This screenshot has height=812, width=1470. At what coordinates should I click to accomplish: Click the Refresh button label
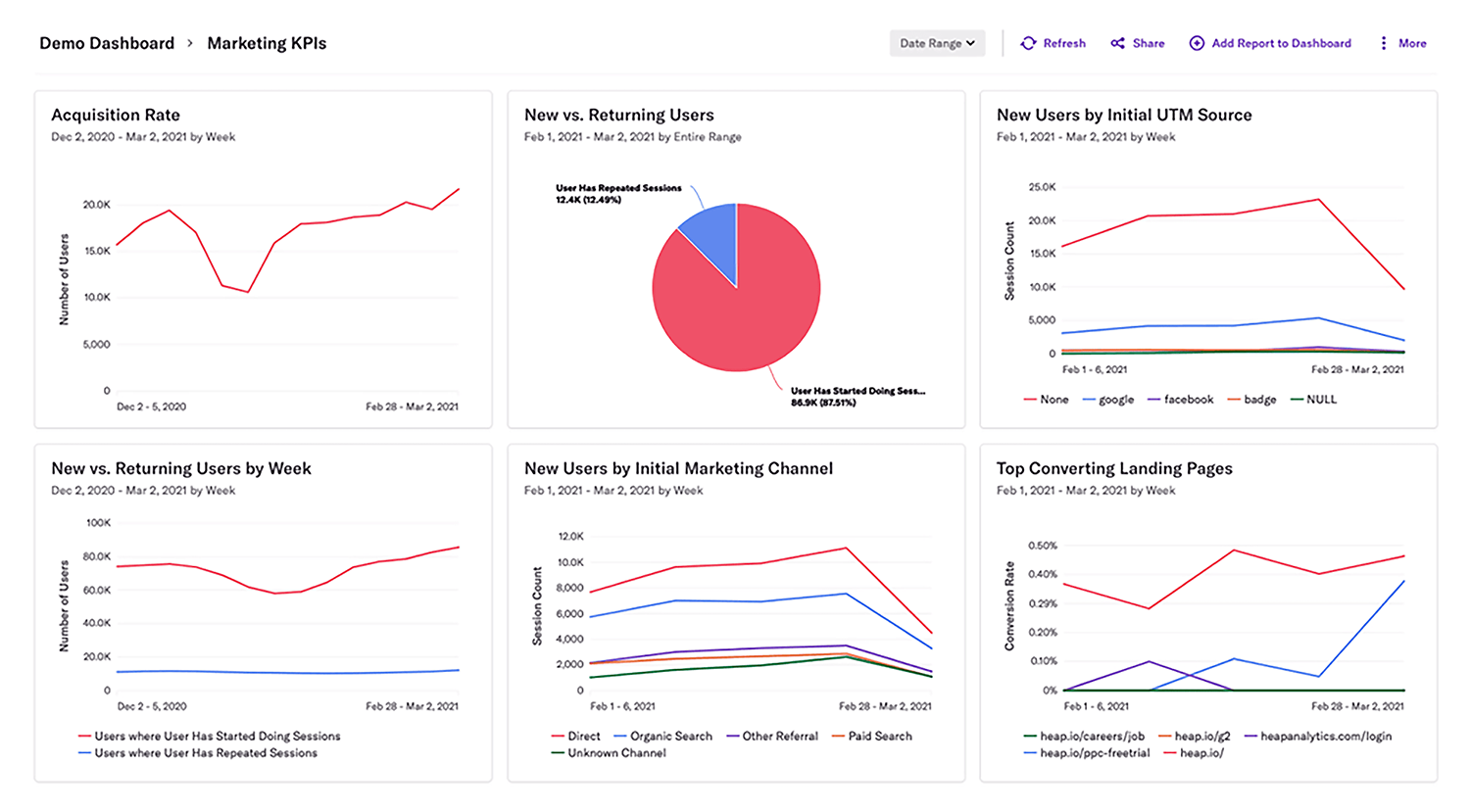pos(1064,43)
